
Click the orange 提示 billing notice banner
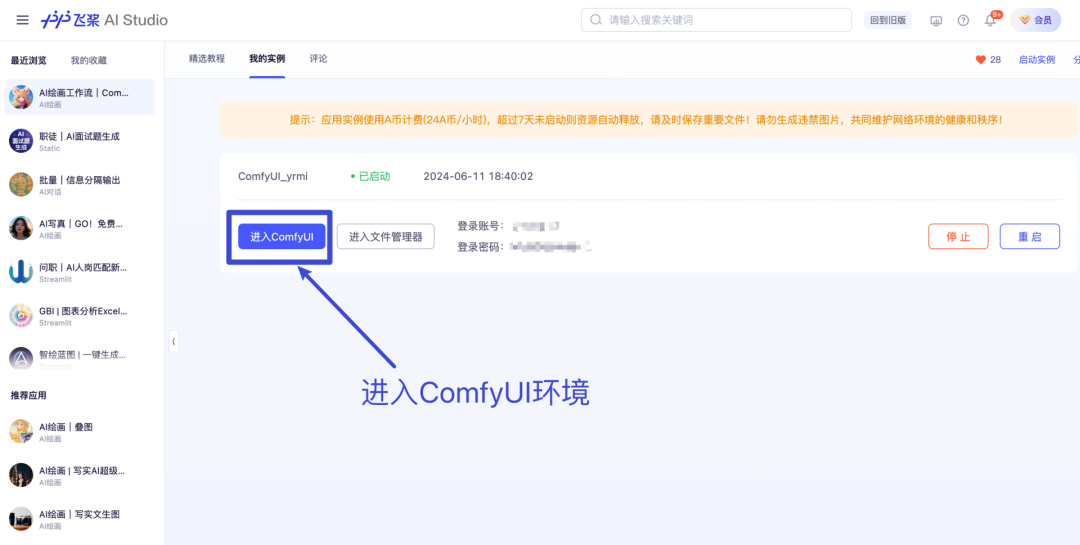[649, 120]
